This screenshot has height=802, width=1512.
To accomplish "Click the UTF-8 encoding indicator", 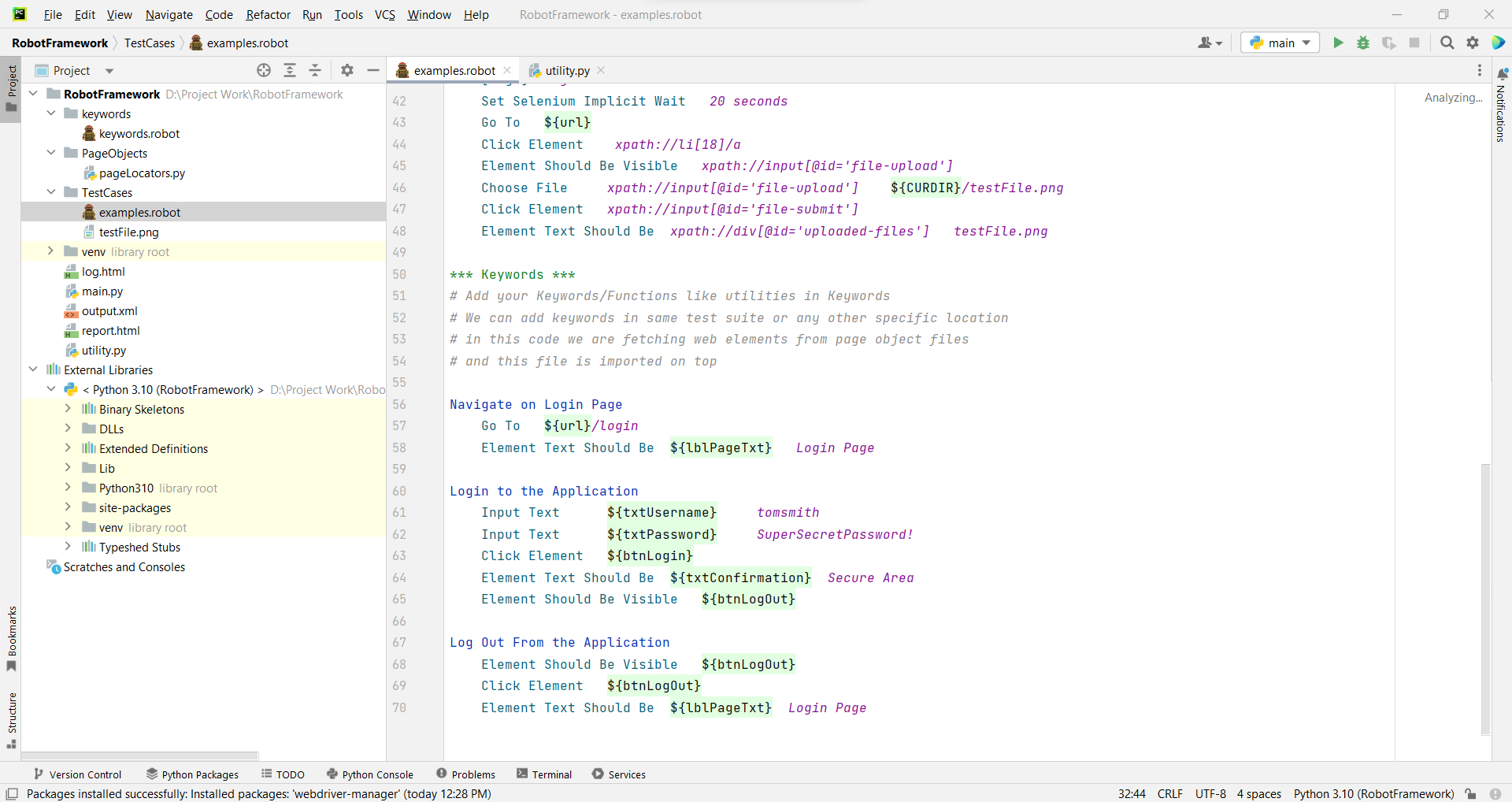I will pyautogui.click(x=1211, y=793).
